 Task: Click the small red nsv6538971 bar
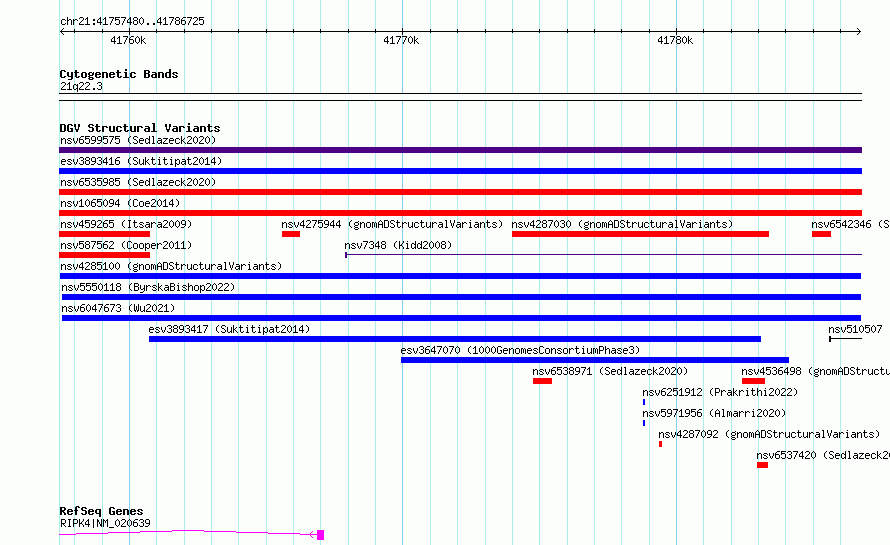pyautogui.click(x=542, y=381)
